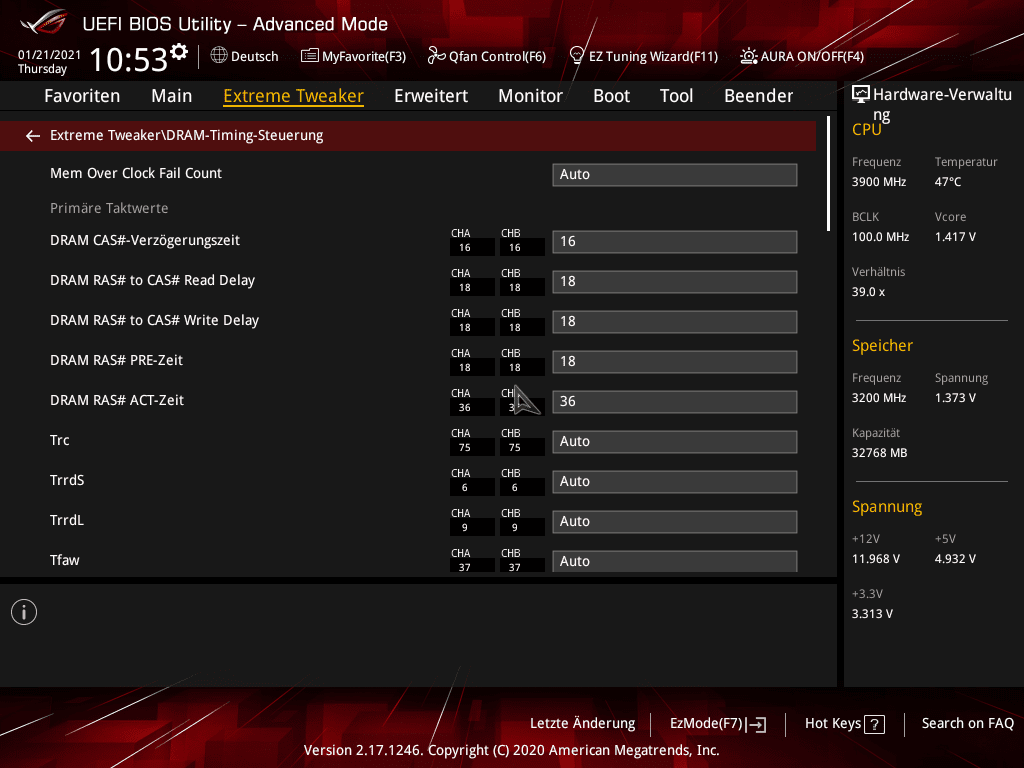Click the EZ Tuning Wizard bulb icon

pyautogui.click(x=577, y=56)
